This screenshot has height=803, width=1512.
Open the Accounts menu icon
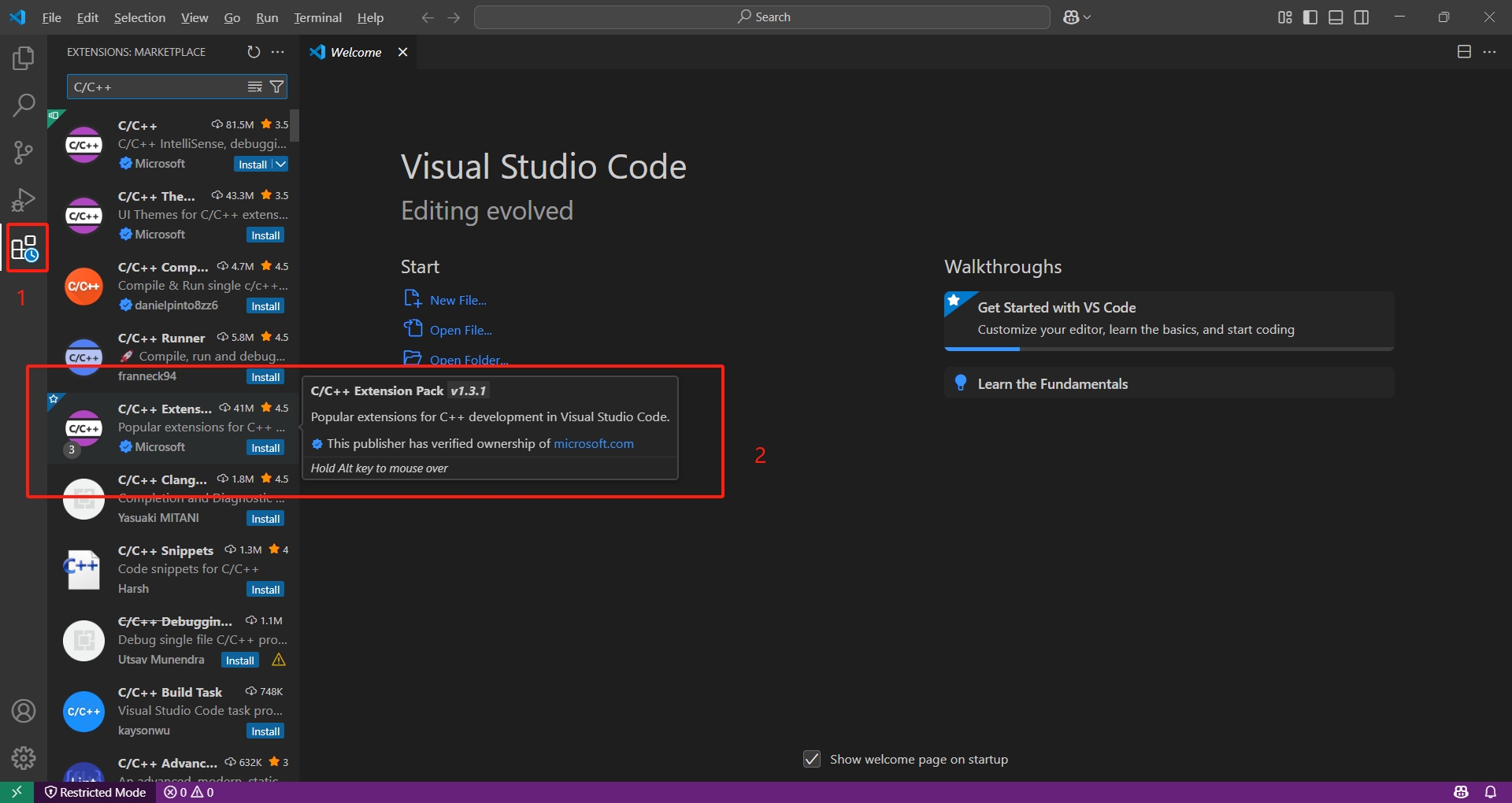point(24,711)
